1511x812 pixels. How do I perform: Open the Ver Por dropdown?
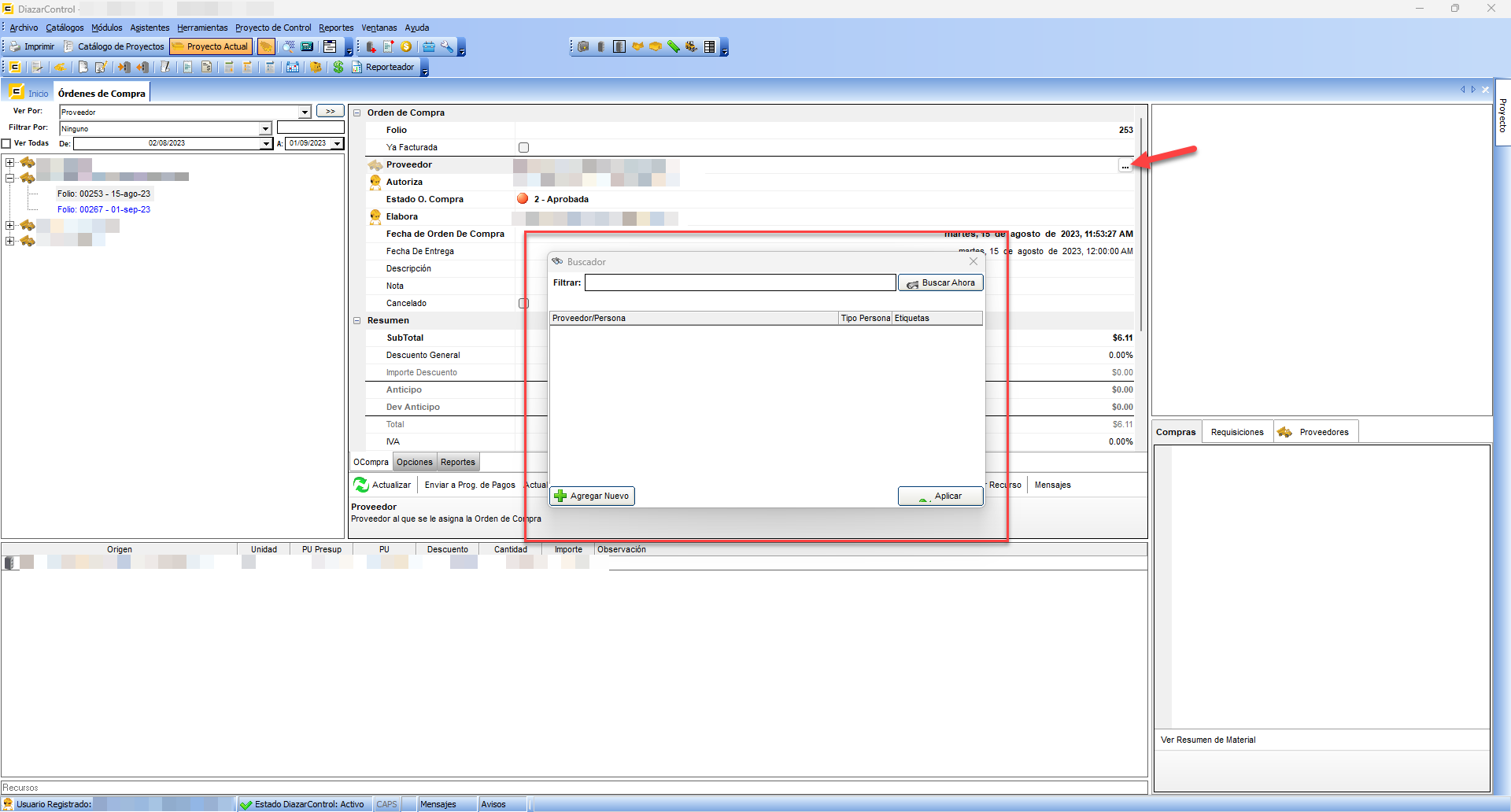coord(305,113)
